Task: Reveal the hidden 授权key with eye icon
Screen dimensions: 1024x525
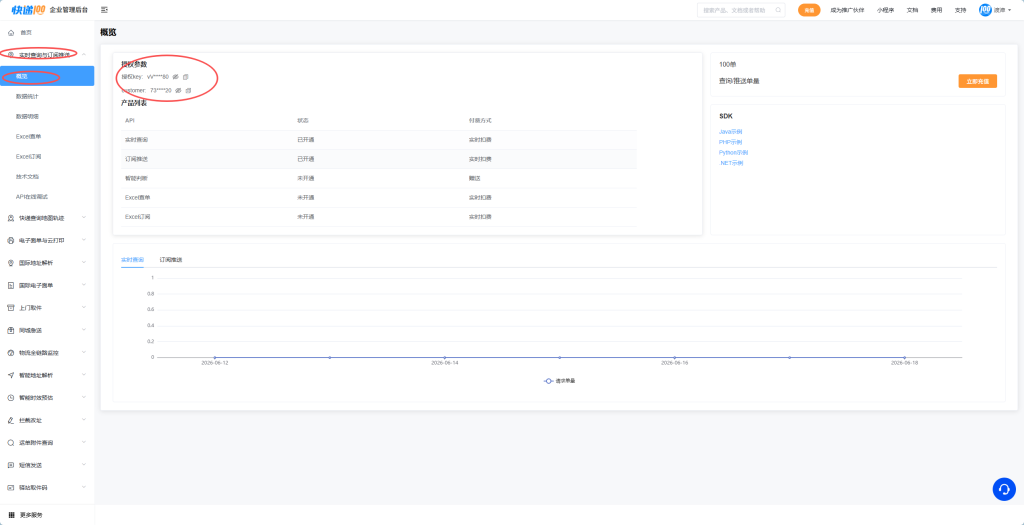Action: [x=176, y=77]
